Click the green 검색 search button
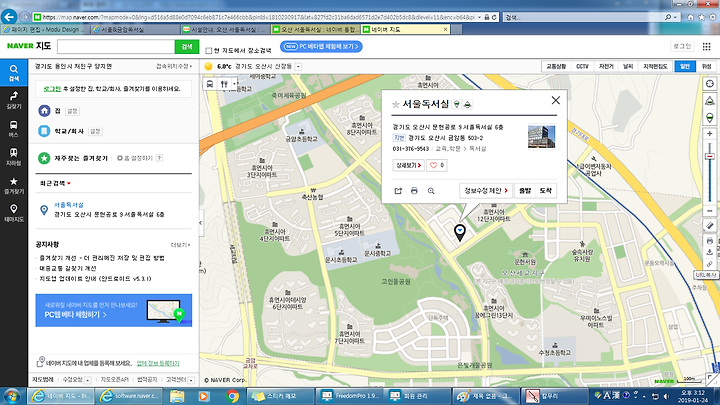The width and height of the screenshot is (720, 405). point(187,46)
